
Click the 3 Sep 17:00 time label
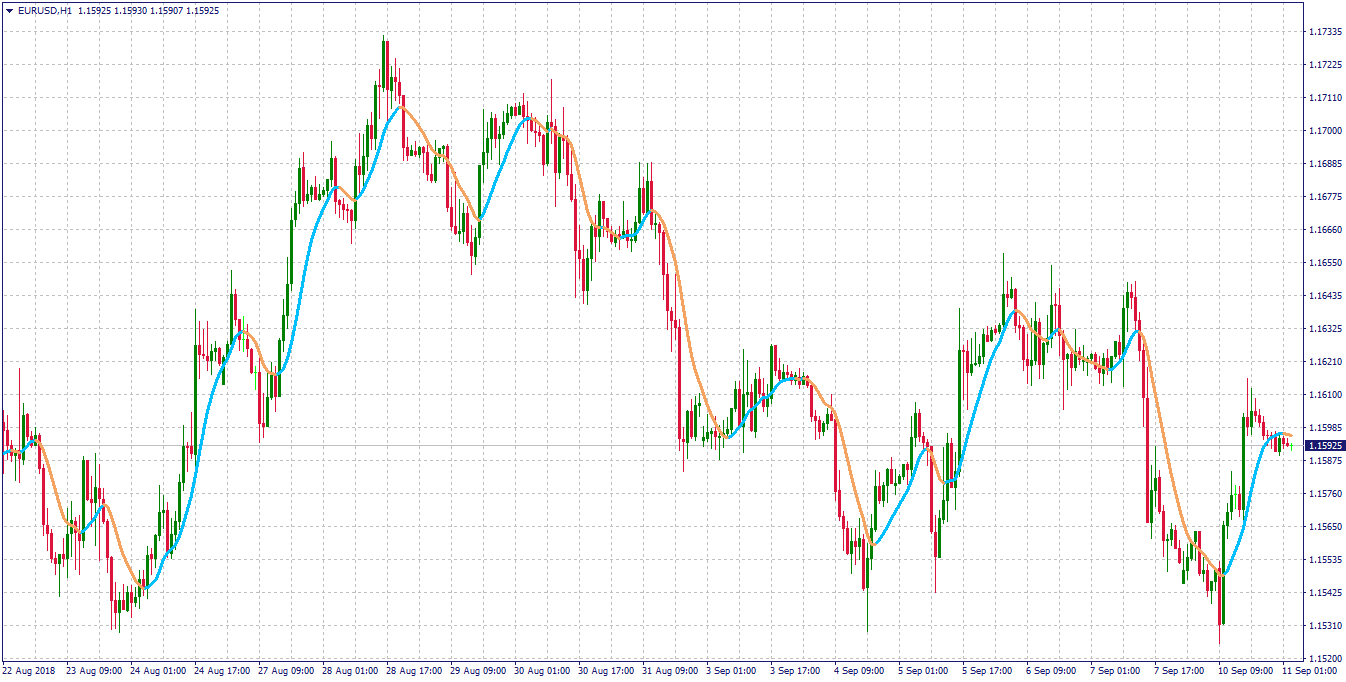coord(796,671)
